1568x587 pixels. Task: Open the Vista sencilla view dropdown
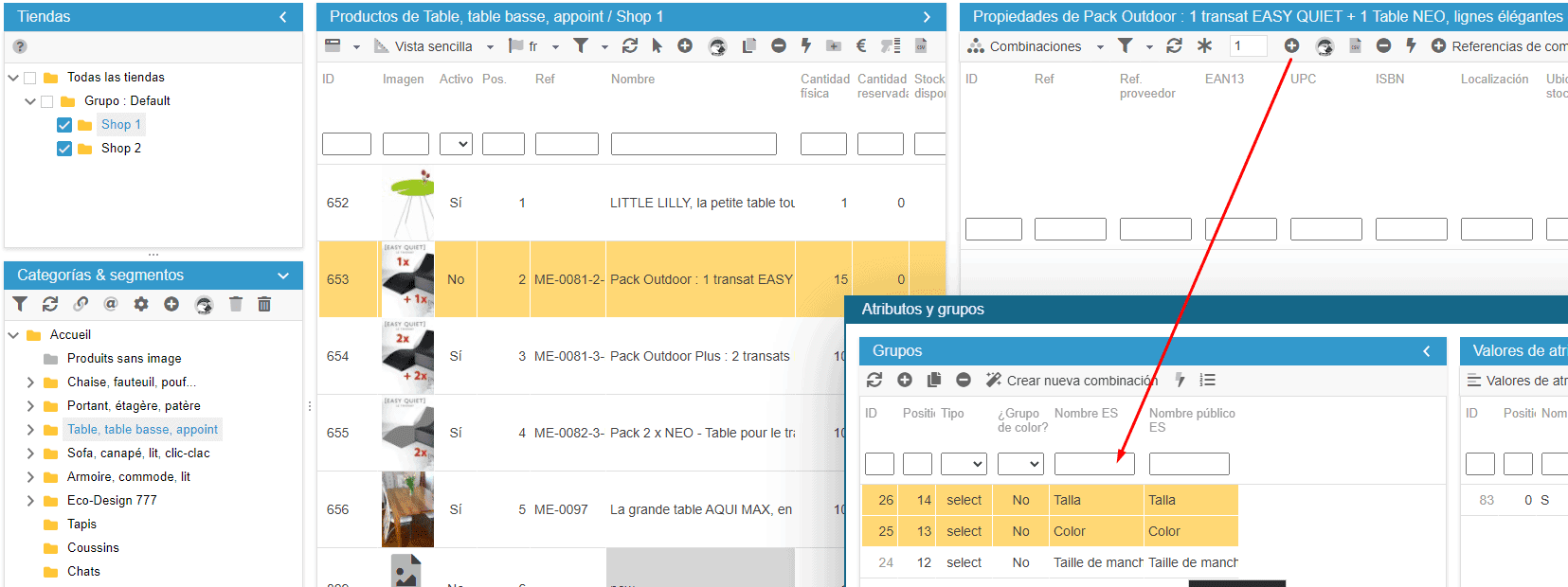tap(434, 46)
